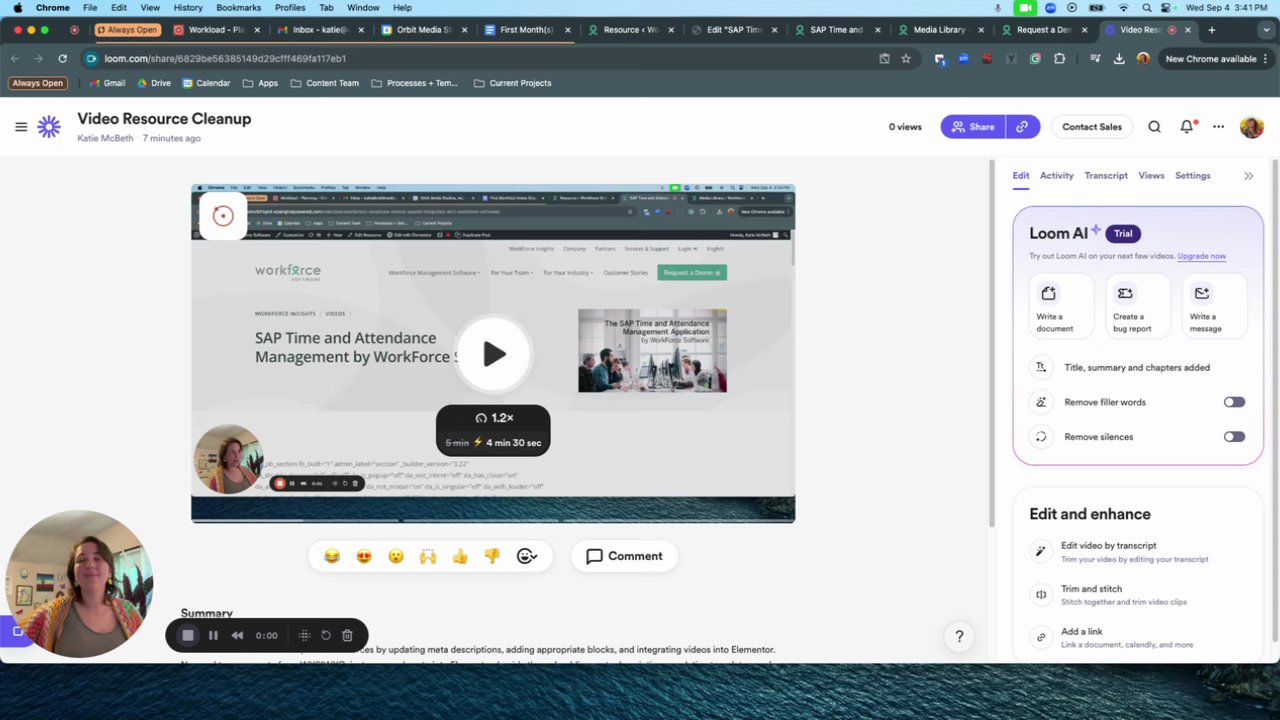This screenshot has width=1280, height=720.
Task: Open the Bookmarks menu in menu bar
Action: click(238, 7)
